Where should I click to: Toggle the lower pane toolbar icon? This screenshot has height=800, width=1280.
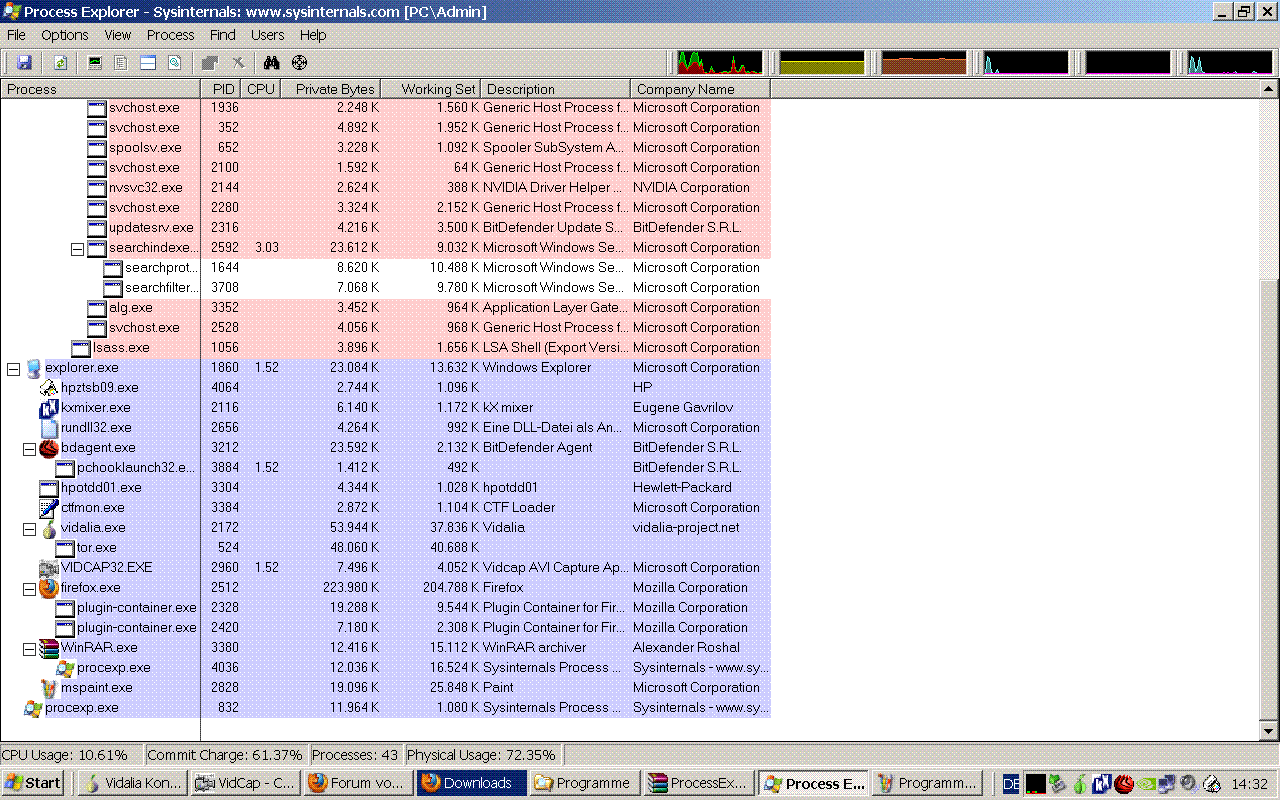(x=148, y=63)
